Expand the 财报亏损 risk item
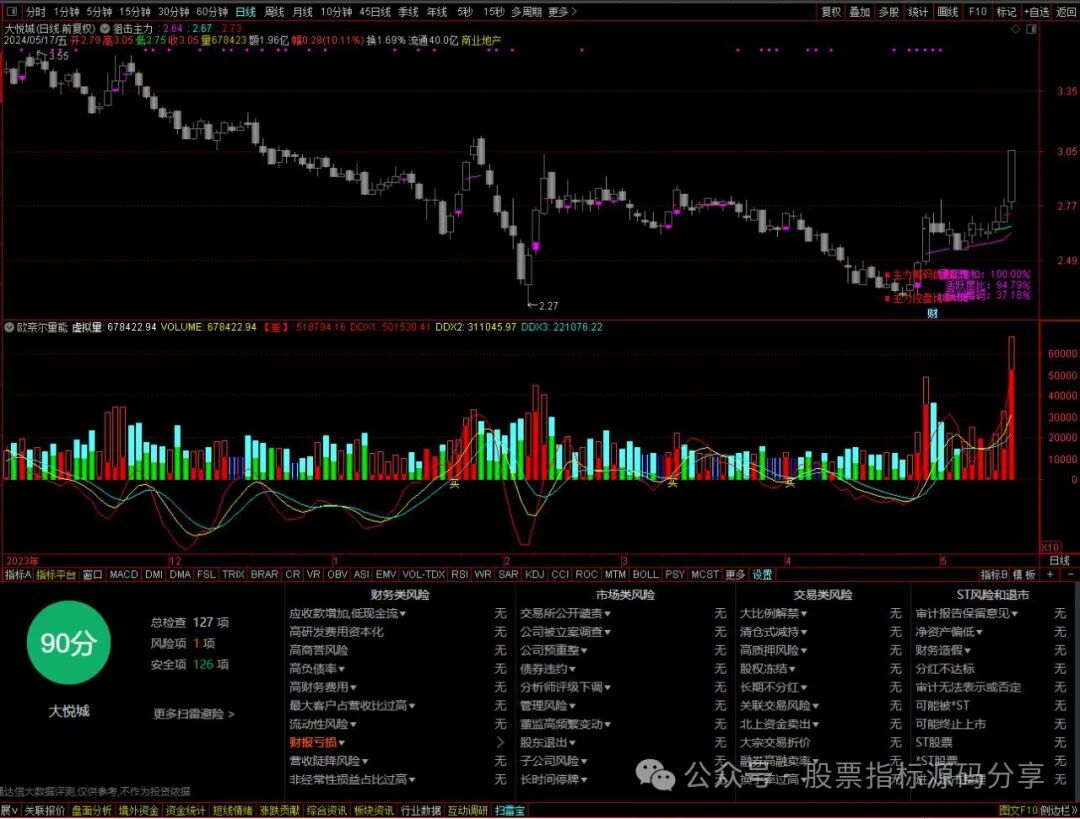1080x819 pixels. (x=318, y=743)
